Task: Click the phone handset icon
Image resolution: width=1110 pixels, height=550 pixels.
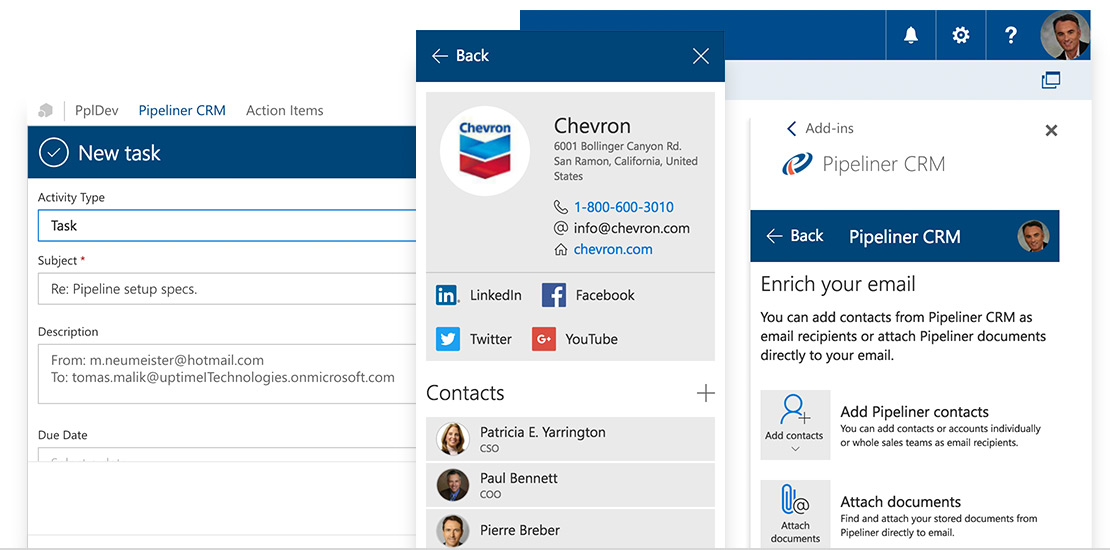Action: pos(561,207)
